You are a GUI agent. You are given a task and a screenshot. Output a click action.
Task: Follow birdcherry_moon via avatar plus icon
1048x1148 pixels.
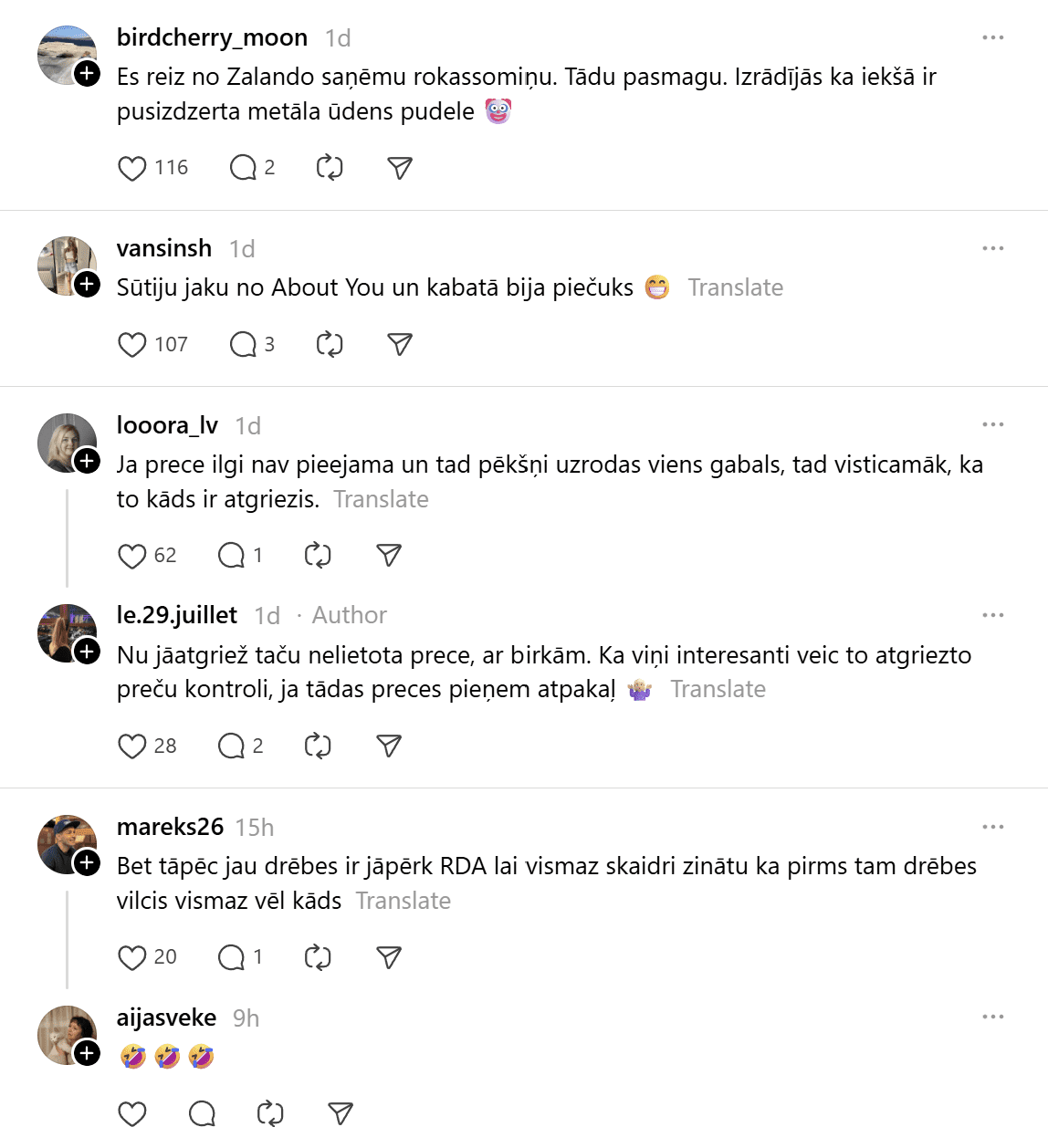87,73
